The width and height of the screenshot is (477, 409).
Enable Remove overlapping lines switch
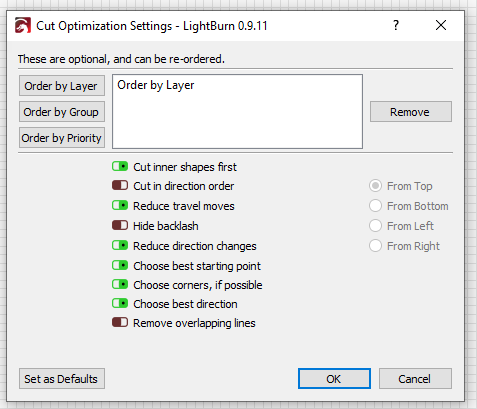[120, 322]
